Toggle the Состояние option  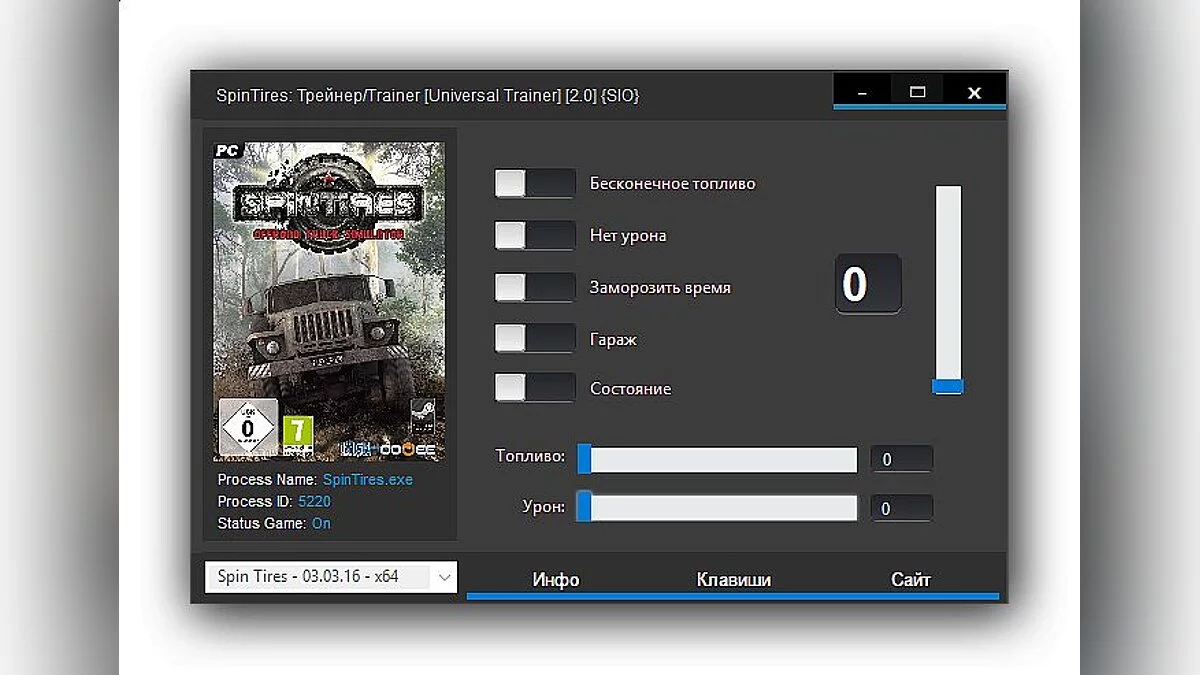534,388
